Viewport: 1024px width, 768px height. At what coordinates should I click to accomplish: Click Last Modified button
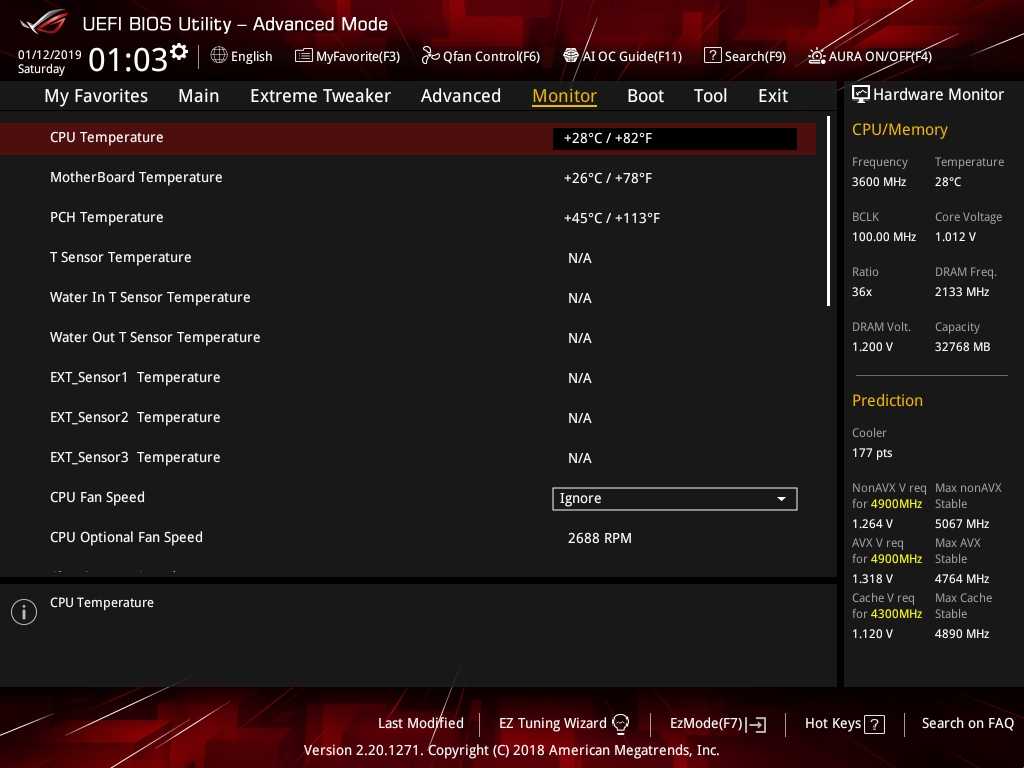420,723
